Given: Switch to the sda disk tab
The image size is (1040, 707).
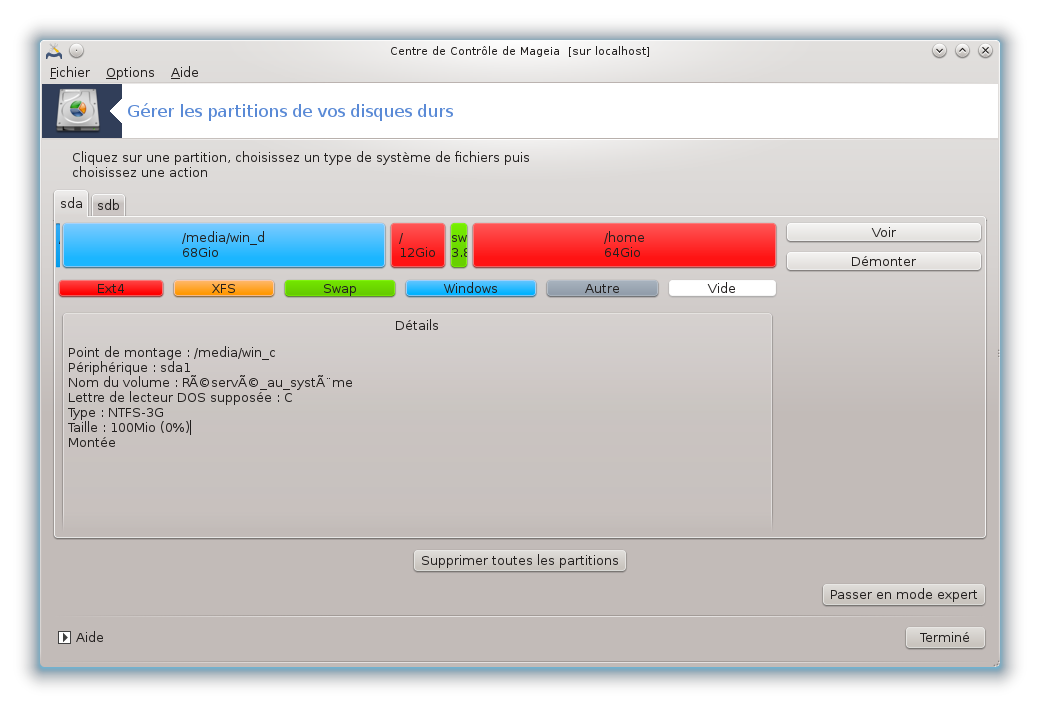Looking at the screenshot, I should (x=71, y=204).
